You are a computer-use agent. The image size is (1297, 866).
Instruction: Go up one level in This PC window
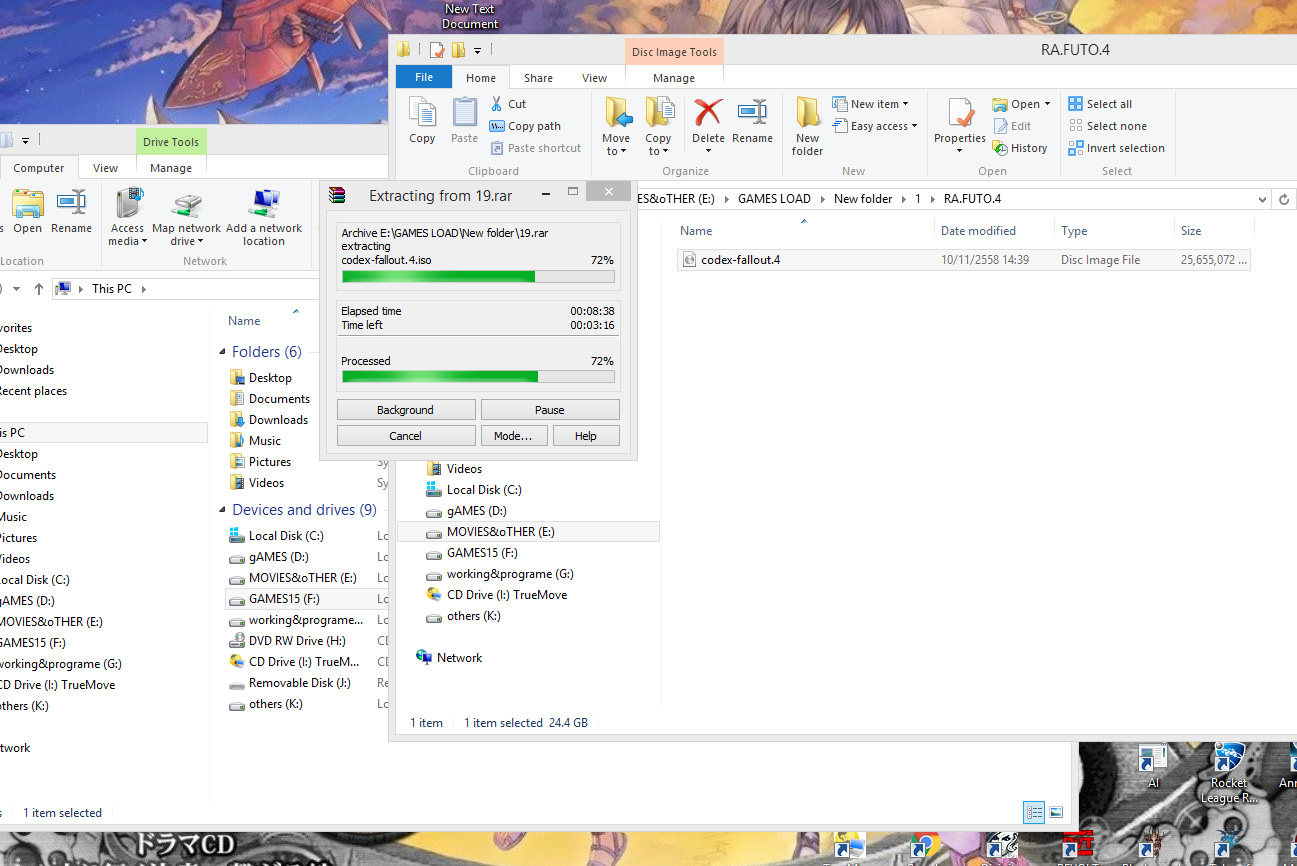(39, 289)
